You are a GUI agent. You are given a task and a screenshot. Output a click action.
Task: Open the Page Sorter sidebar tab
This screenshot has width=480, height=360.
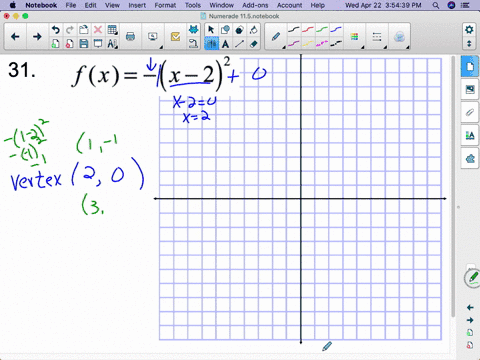[470, 66]
